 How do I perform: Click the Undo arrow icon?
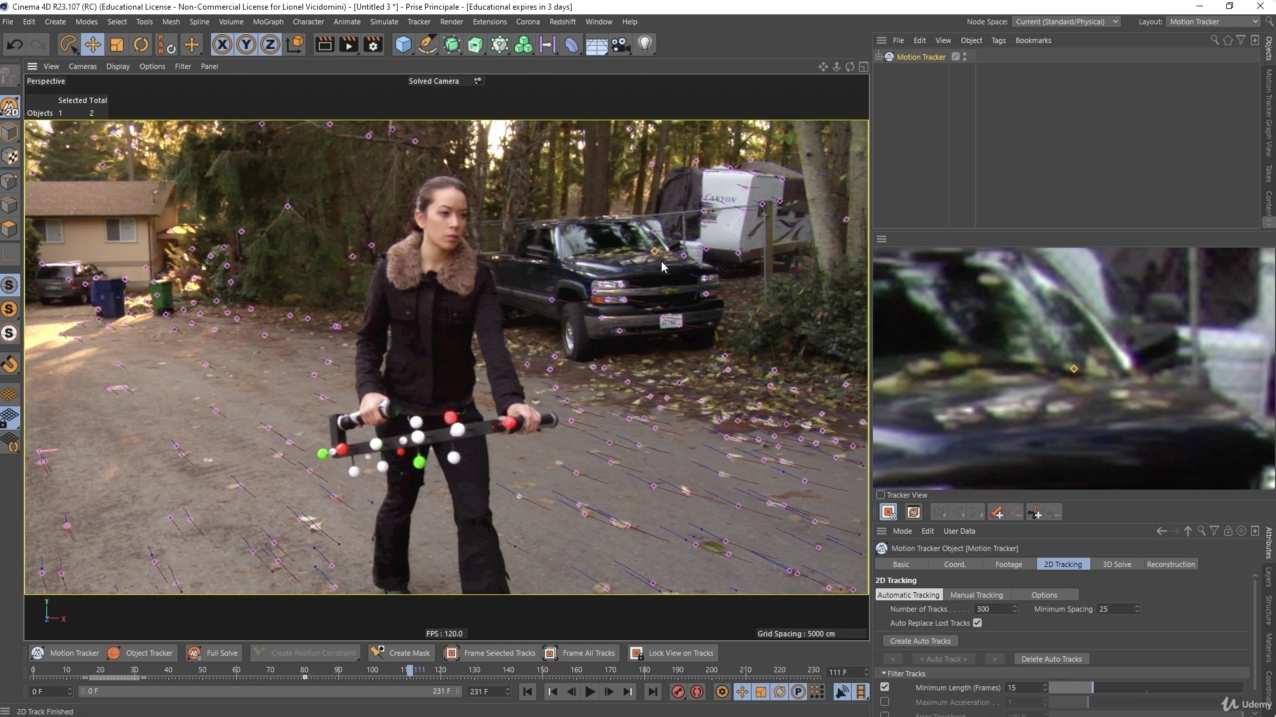point(14,44)
